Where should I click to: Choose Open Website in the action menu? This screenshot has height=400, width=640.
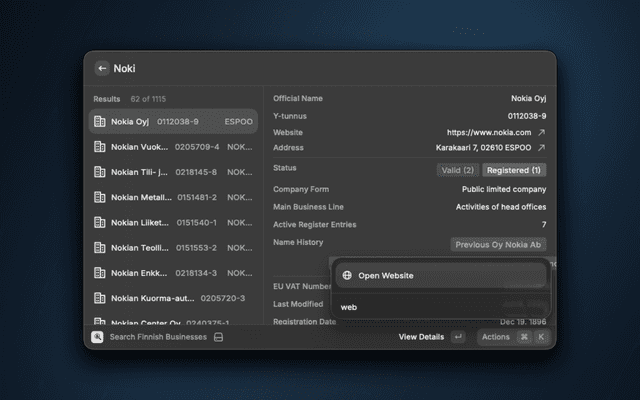pyautogui.click(x=441, y=276)
